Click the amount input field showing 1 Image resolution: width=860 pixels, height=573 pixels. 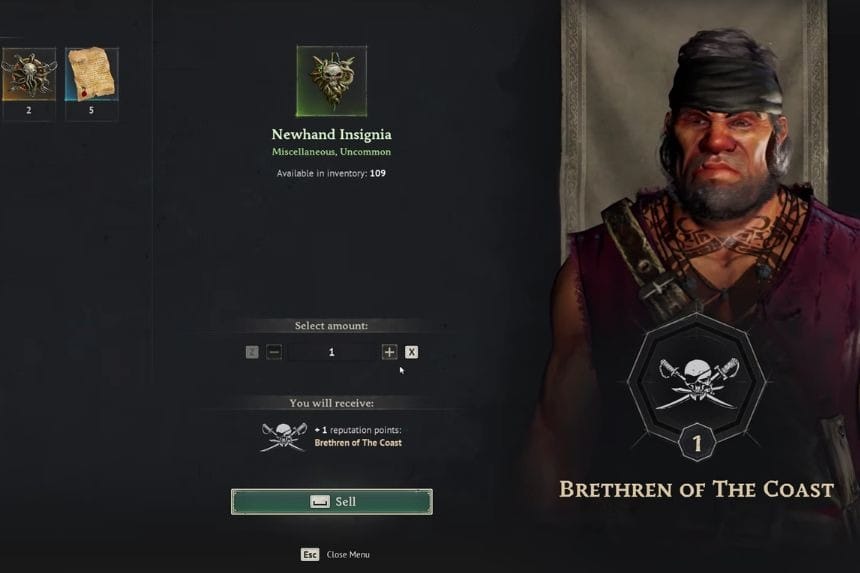click(x=331, y=352)
